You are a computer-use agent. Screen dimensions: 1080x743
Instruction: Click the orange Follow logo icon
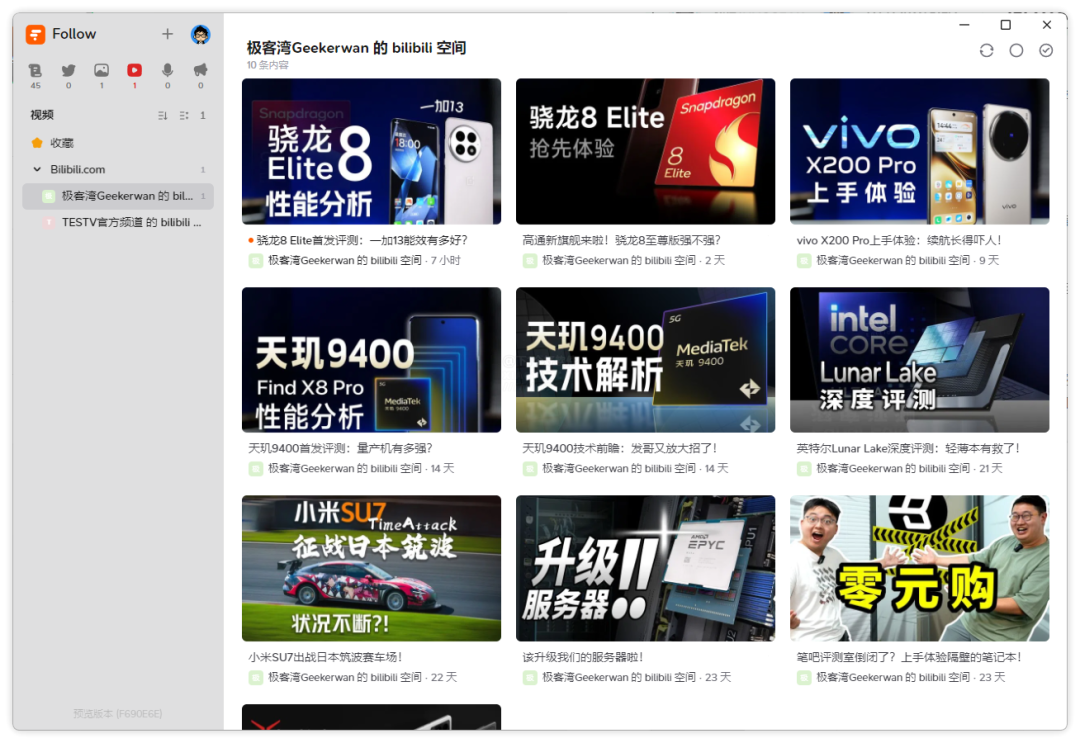[x=35, y=34]
